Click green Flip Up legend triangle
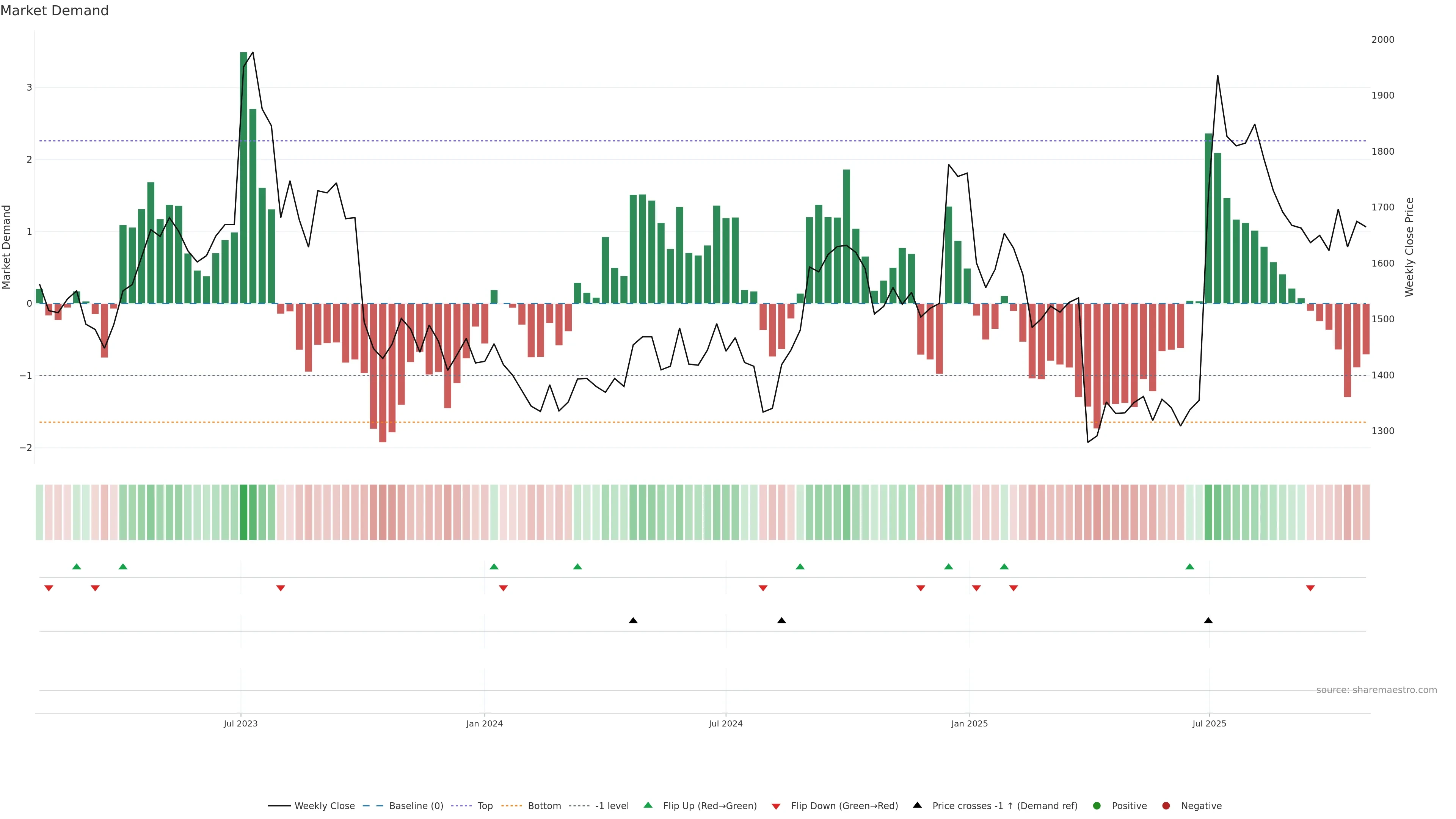This screenshot has height=819, width=1456. pyautogui.click(x=648, y=805)
